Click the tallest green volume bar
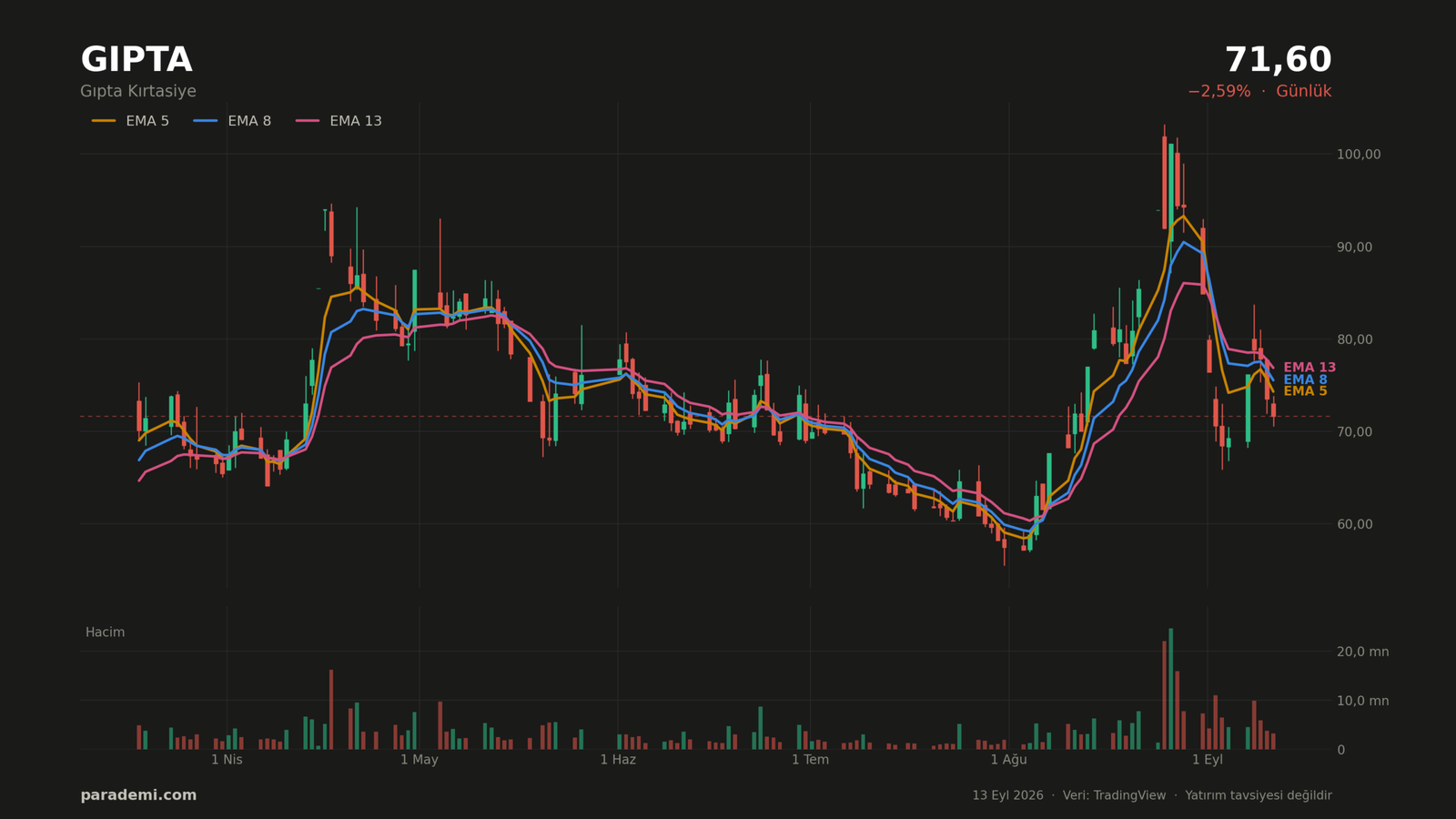Viewport: 1456px width, 819px height. [1170, 689]
